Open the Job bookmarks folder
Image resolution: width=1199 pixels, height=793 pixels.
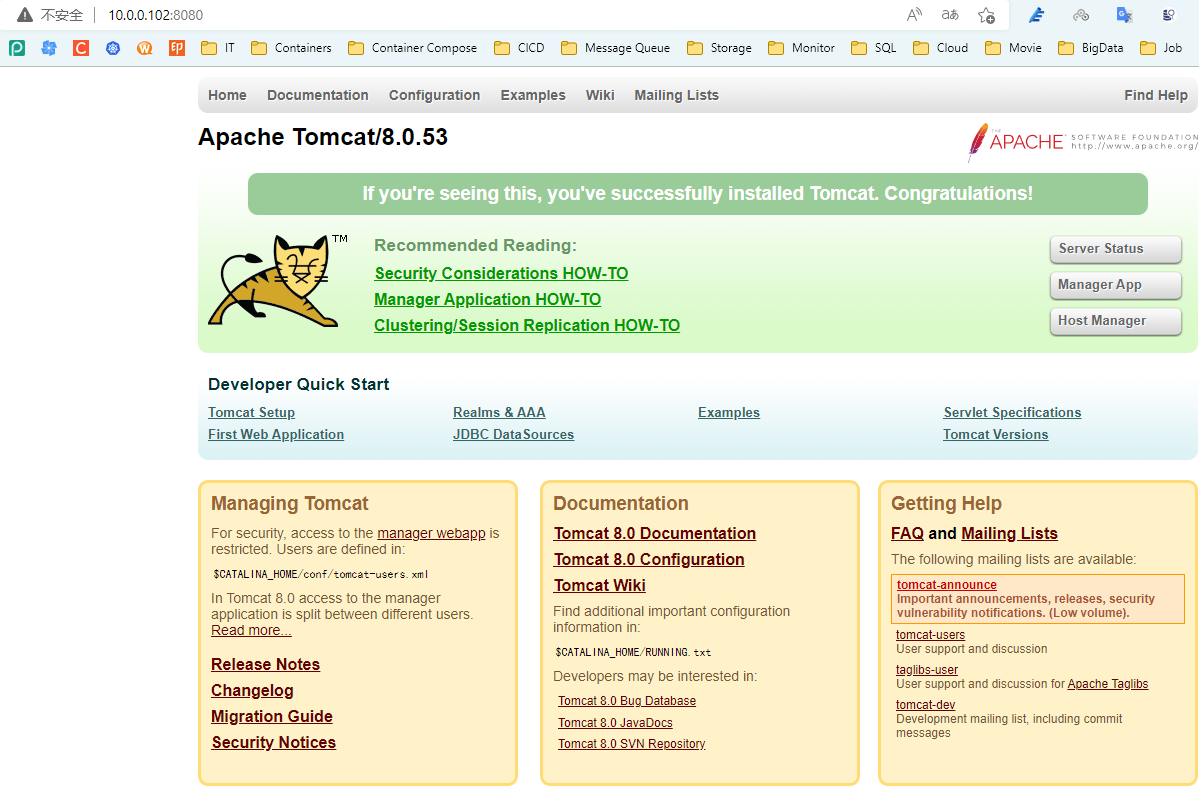pos(1161,48)
